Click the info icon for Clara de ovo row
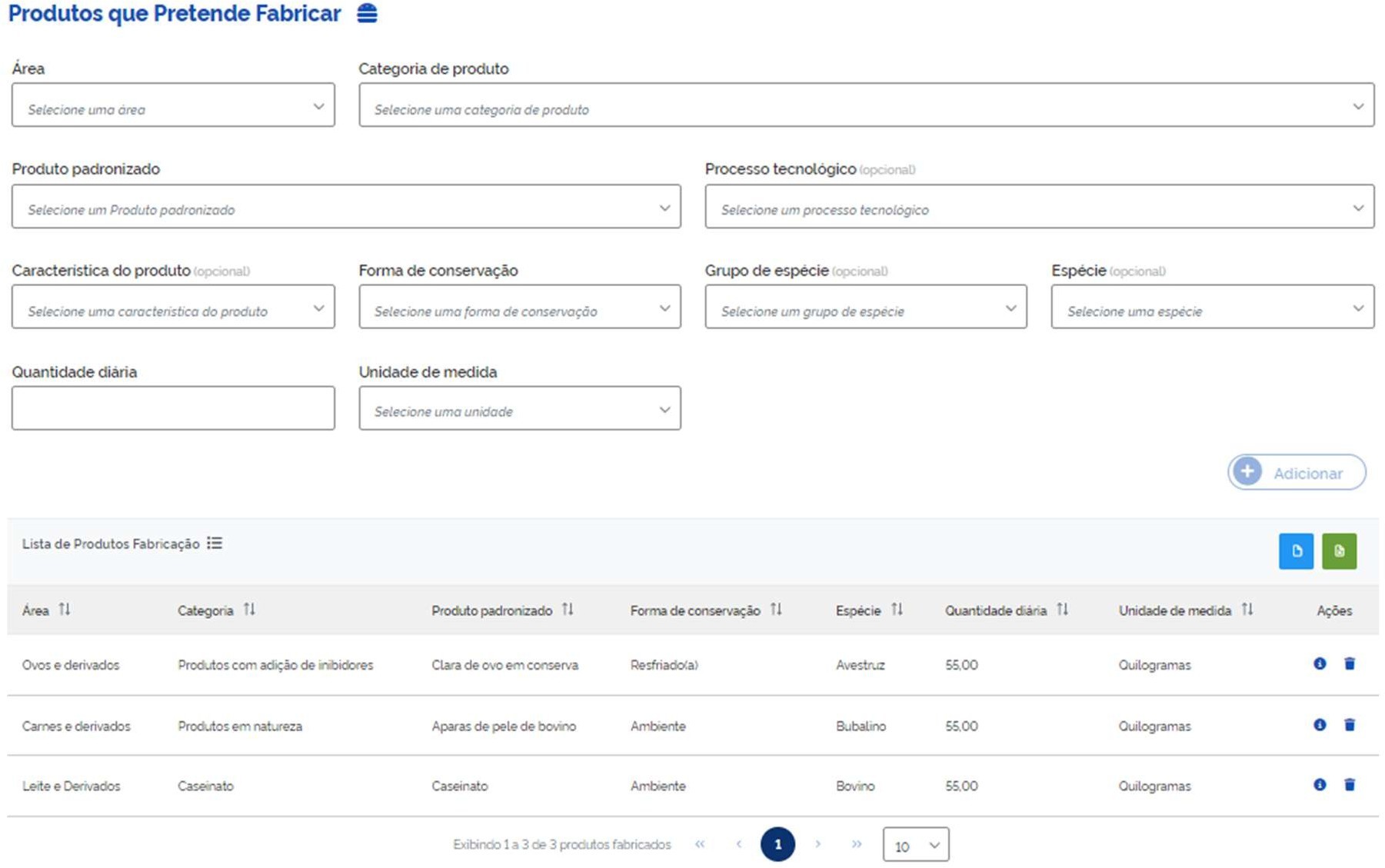The height and width of the screenshot is (868, 1385). pos(1319,663)
